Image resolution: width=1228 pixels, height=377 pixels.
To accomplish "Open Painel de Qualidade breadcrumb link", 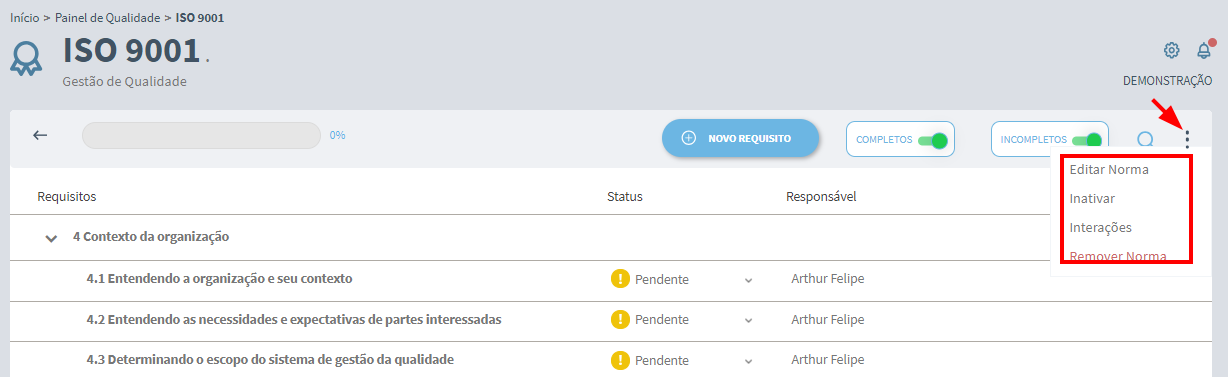I will pyautogui.click(x=107, y=18).
